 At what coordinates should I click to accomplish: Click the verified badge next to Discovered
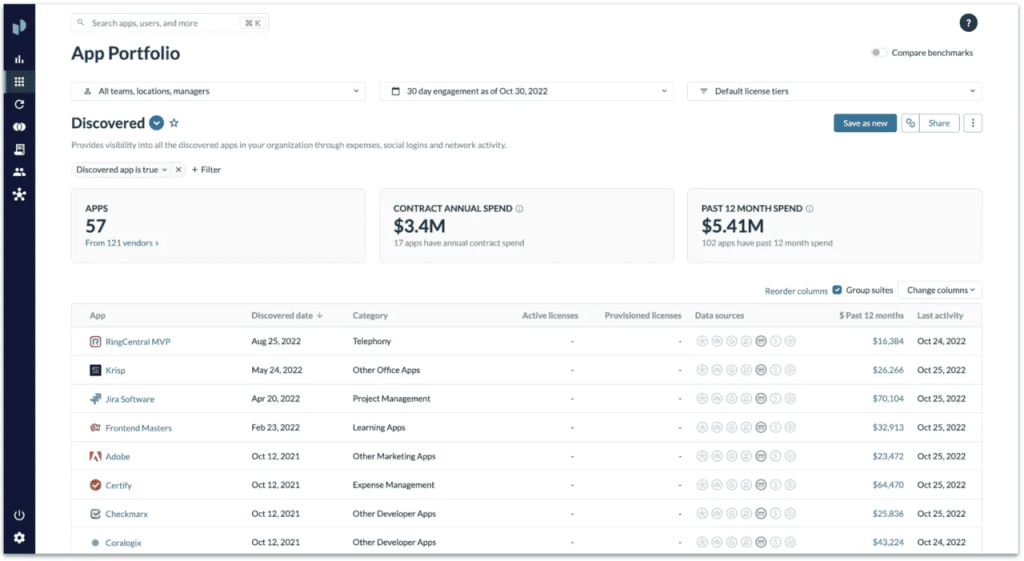[x=157, y=123]
